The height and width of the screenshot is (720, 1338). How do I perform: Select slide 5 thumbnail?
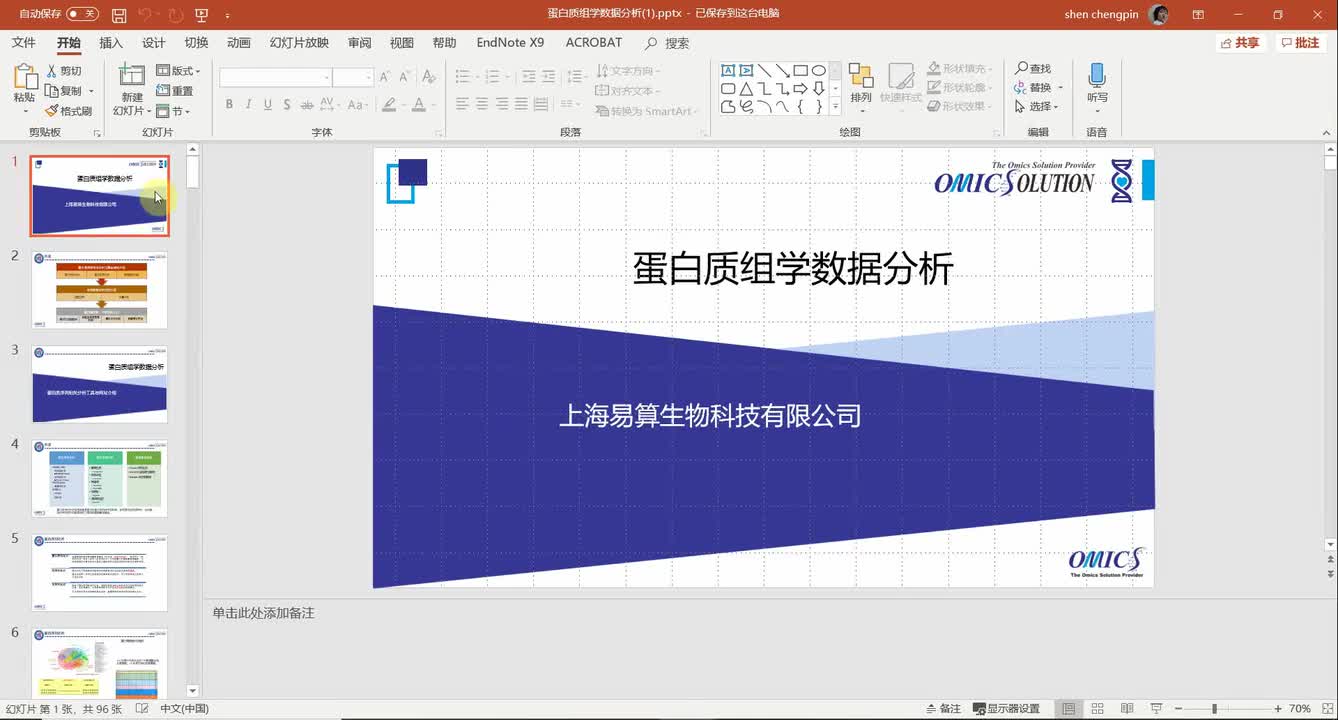click(99, 572)
